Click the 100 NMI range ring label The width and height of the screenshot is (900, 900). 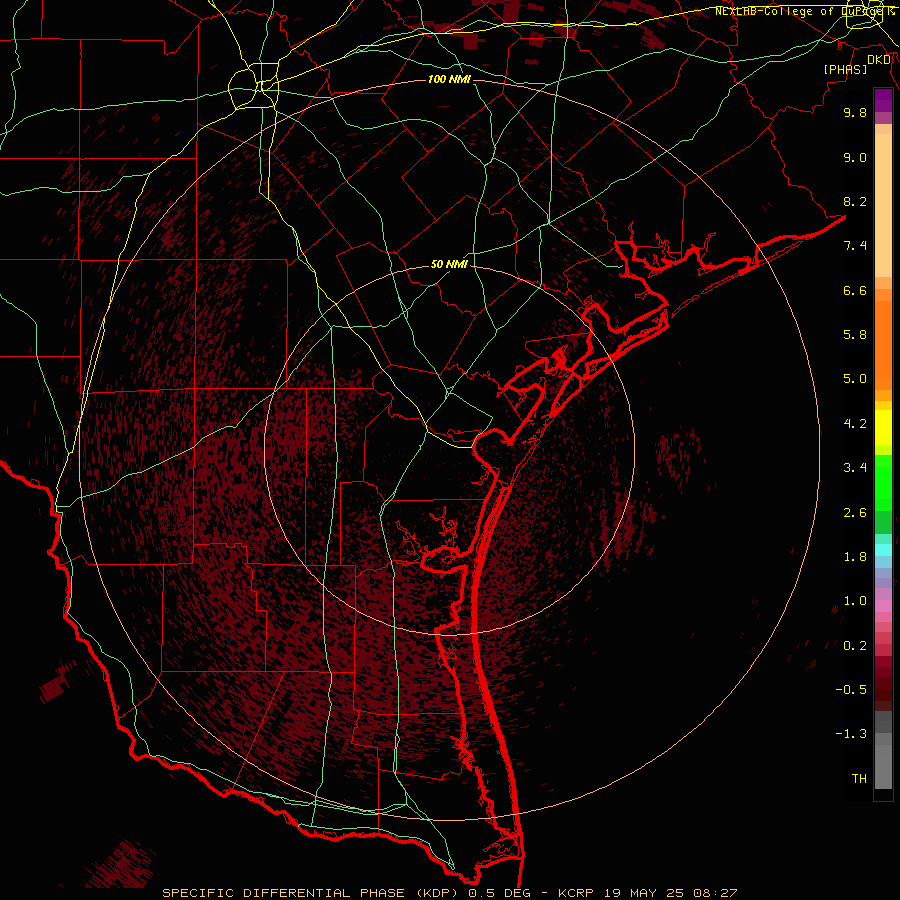[x=449, y=79]
